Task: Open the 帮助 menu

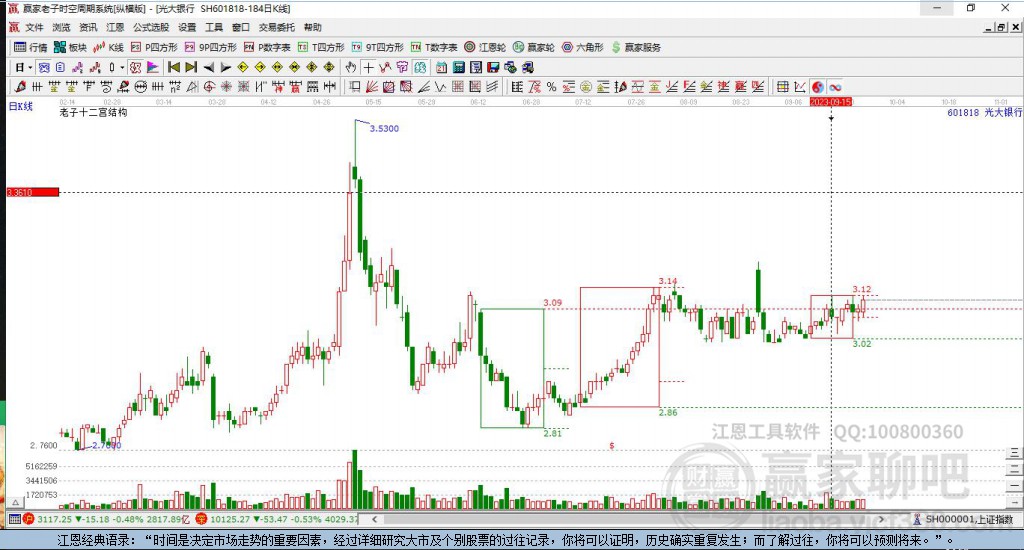Action: [313, 27]
